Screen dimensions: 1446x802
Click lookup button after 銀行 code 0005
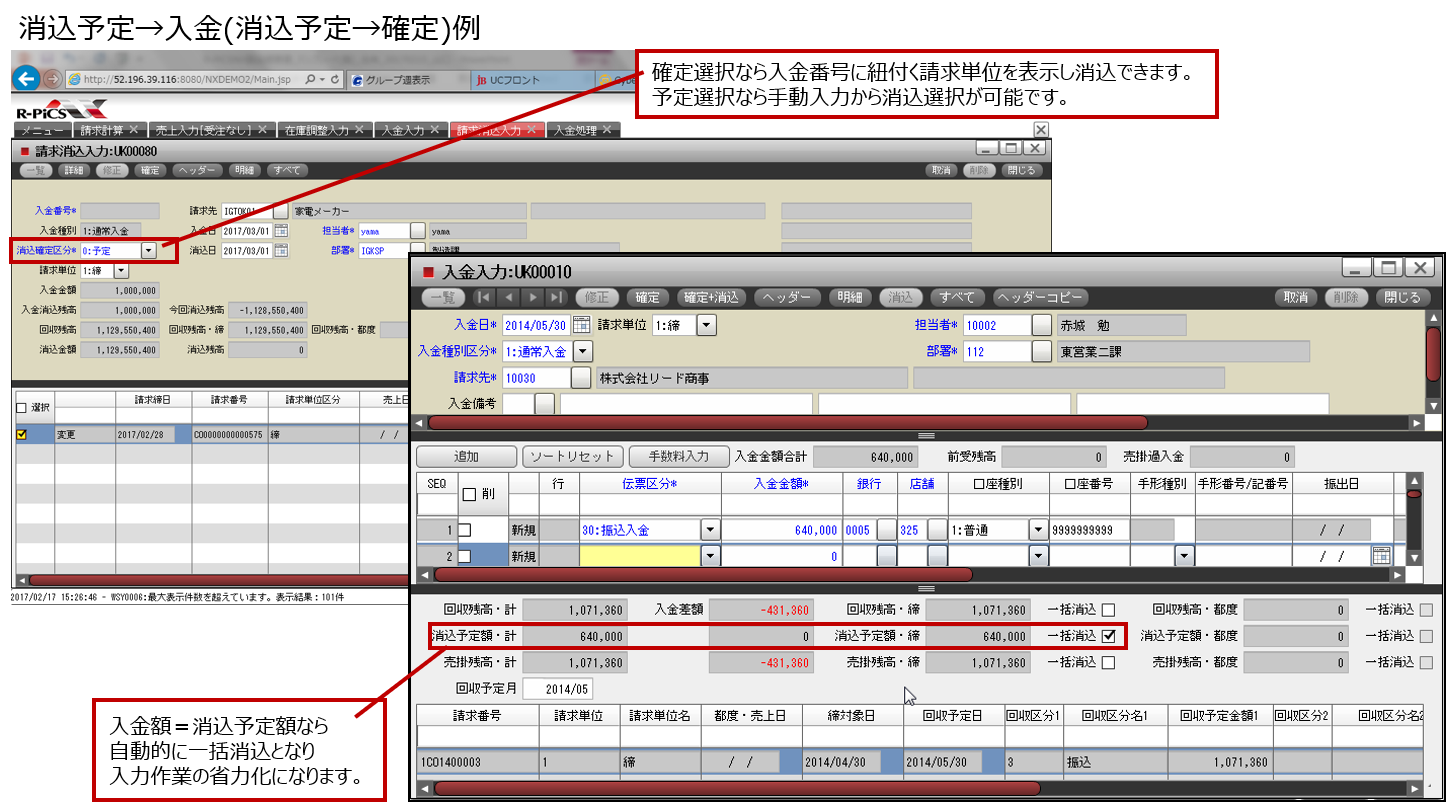(x=886, y=530)
